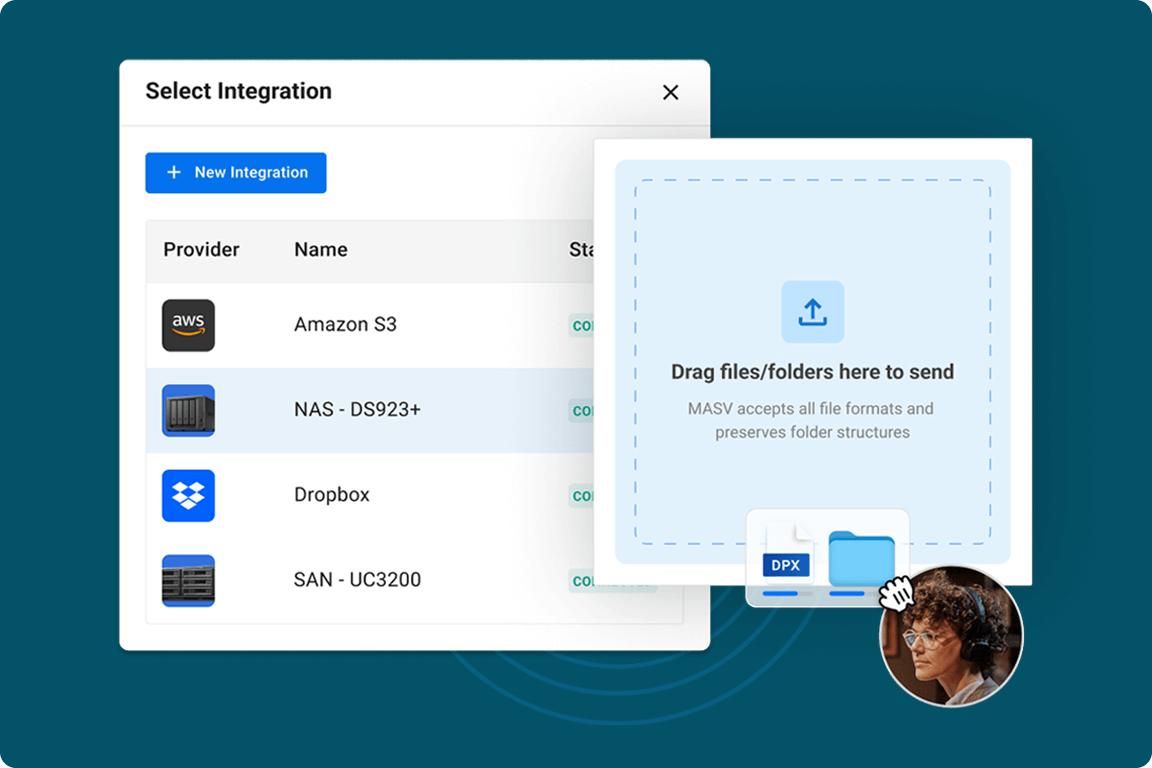Select the Amazon S3 integration row

[x=380, y=325]
